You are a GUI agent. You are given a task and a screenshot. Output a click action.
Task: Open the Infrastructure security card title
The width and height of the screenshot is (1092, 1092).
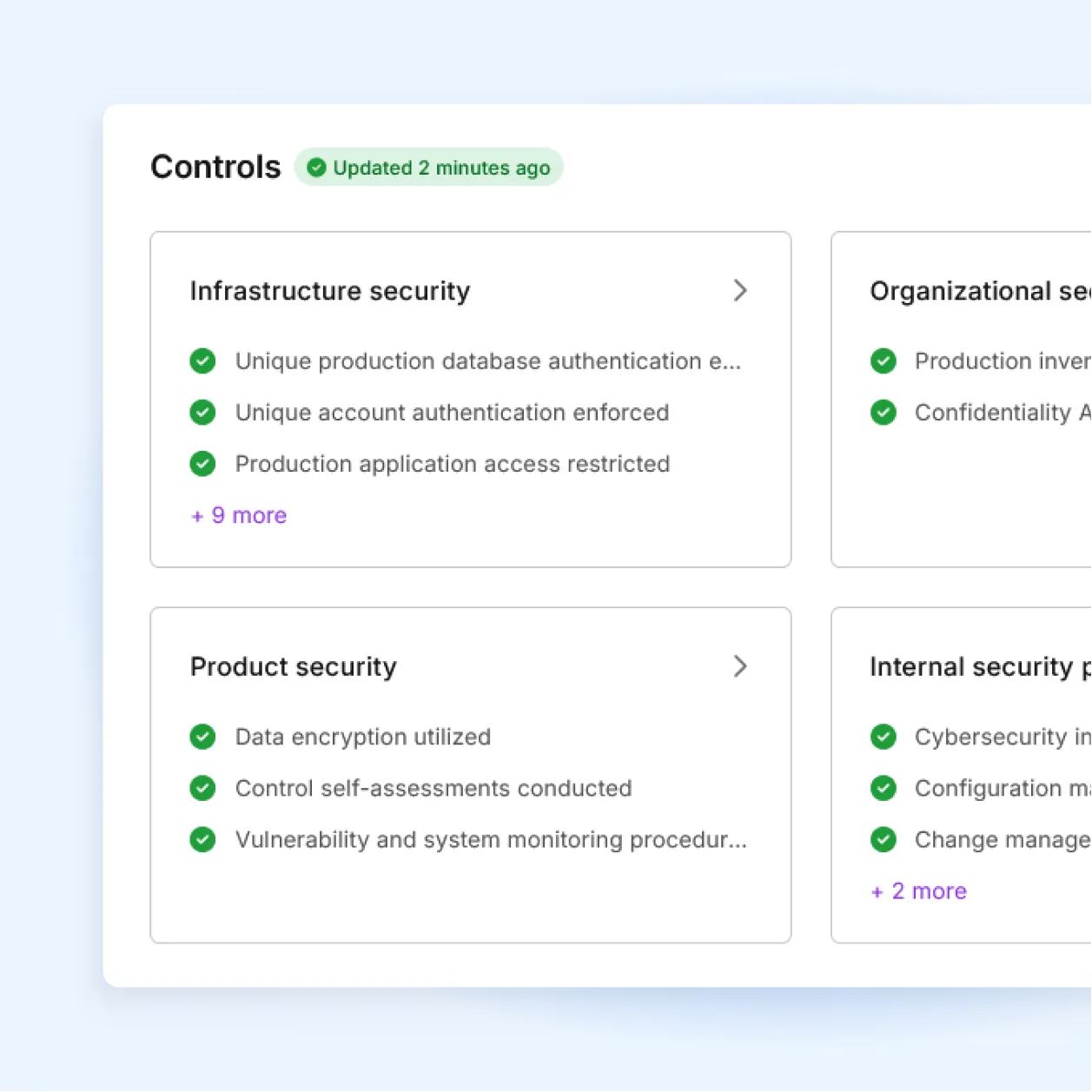330,291
